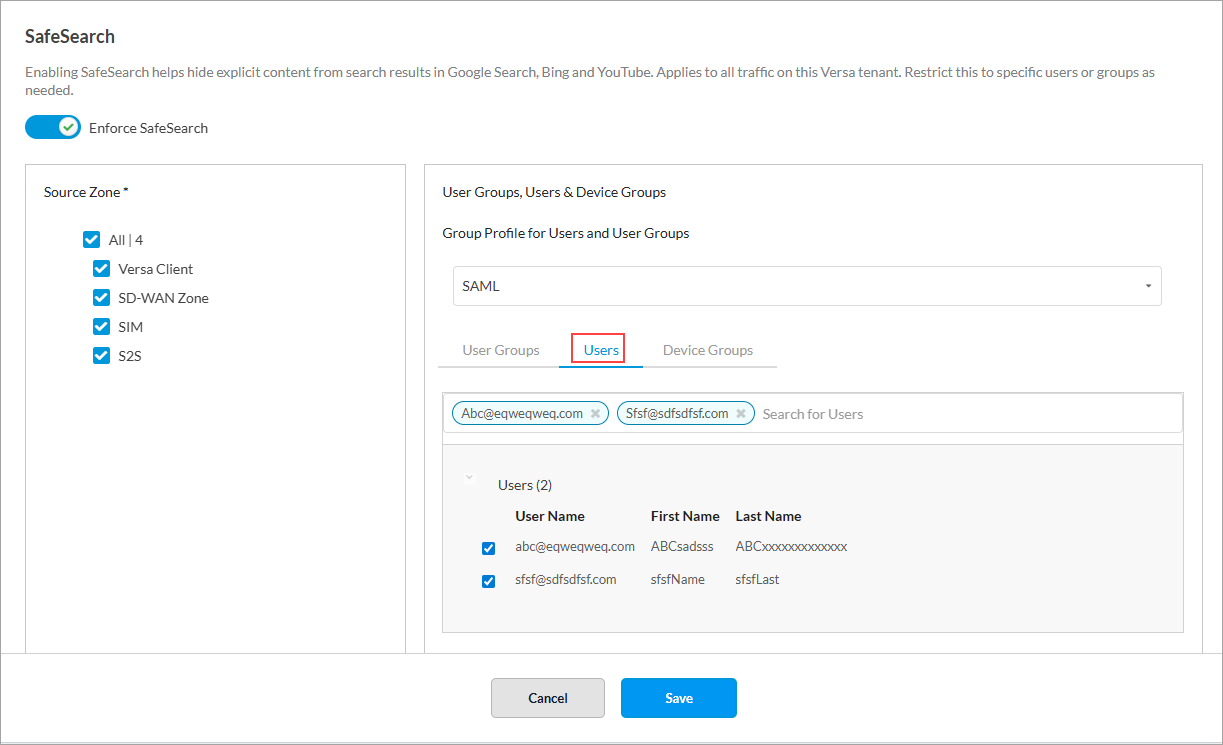Viewport: 1223px width, 745px height.
Task: Open the SAML group profile dropdown
Action: pyautogui.click(x=806, y=286)
